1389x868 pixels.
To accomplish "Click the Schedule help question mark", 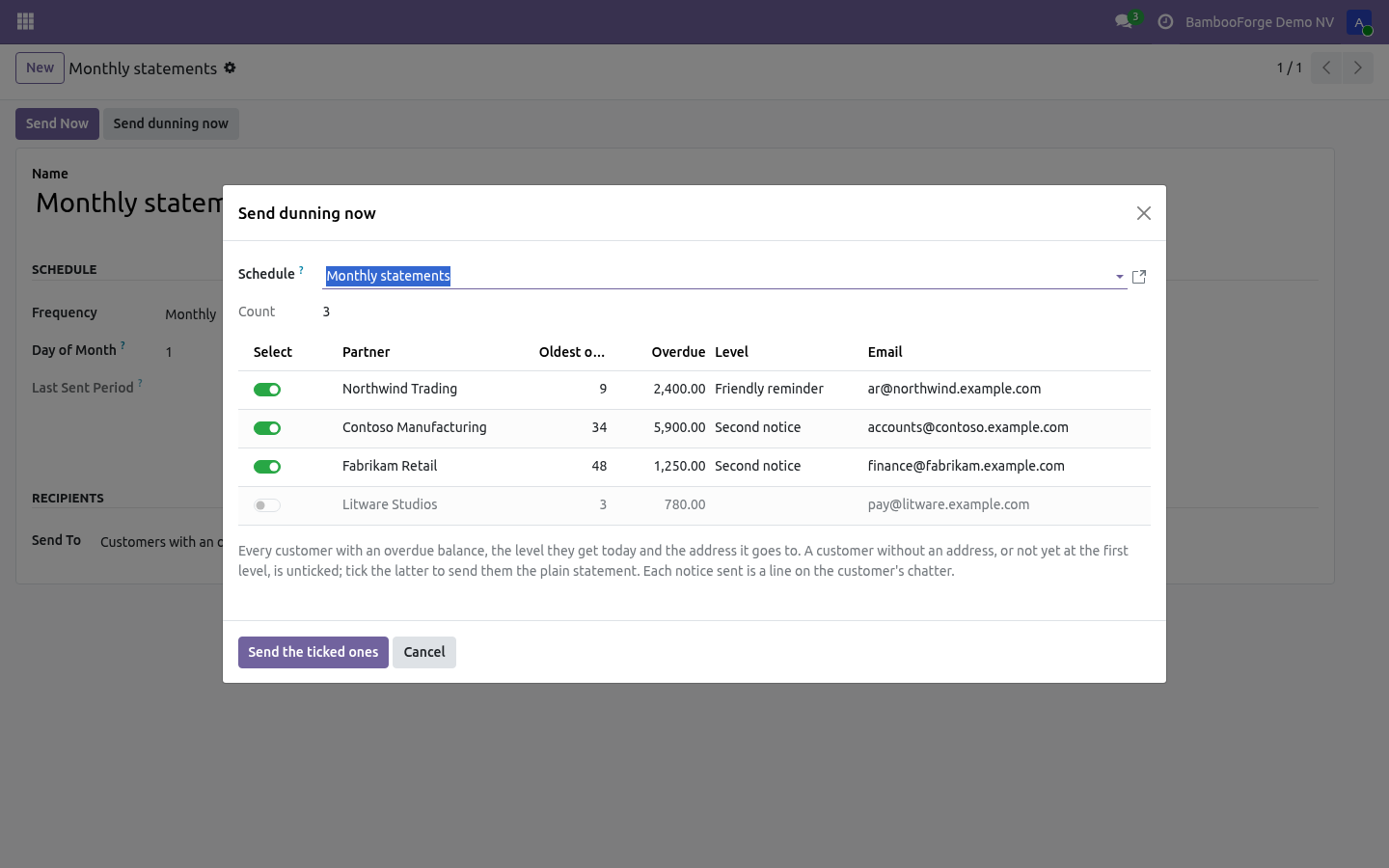I will [301, 270].
